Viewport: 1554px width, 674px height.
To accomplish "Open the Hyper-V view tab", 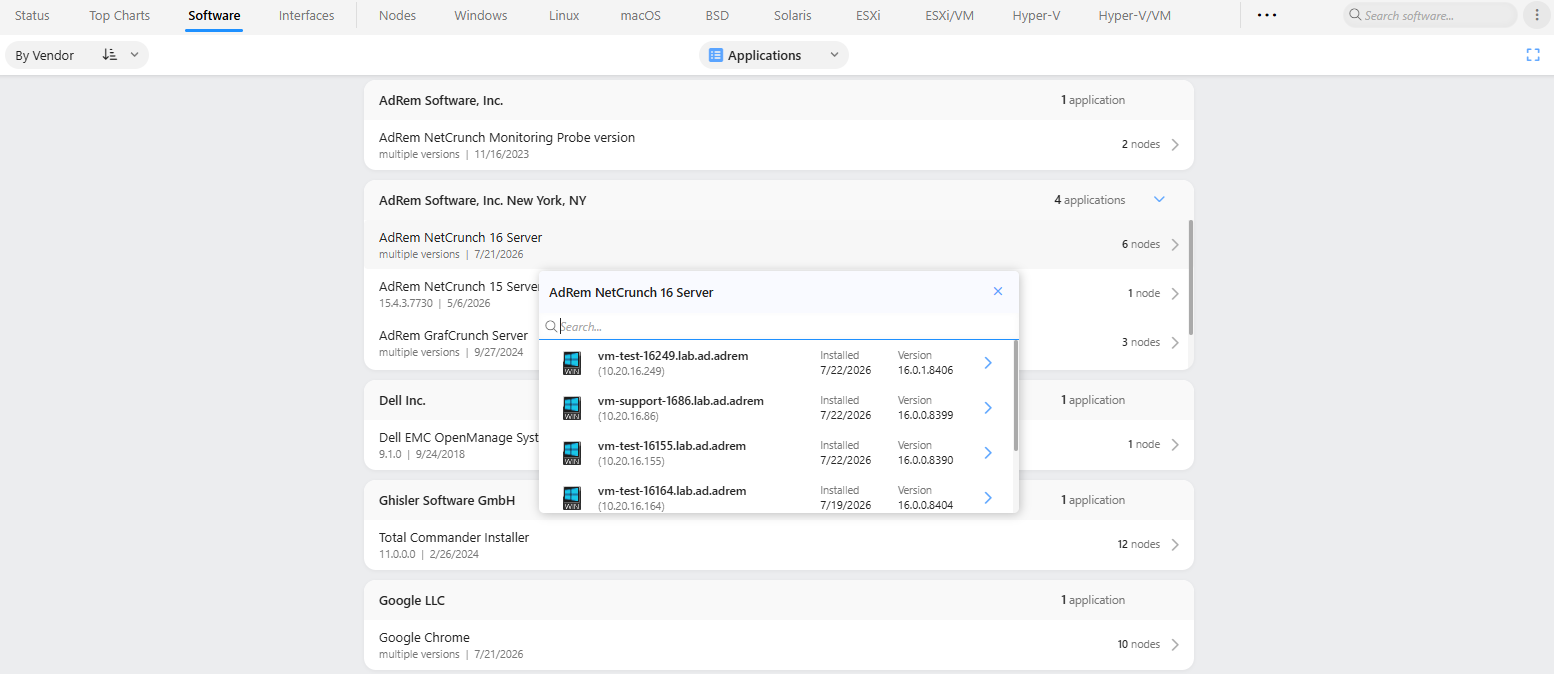I will (x=1036, y=15).
